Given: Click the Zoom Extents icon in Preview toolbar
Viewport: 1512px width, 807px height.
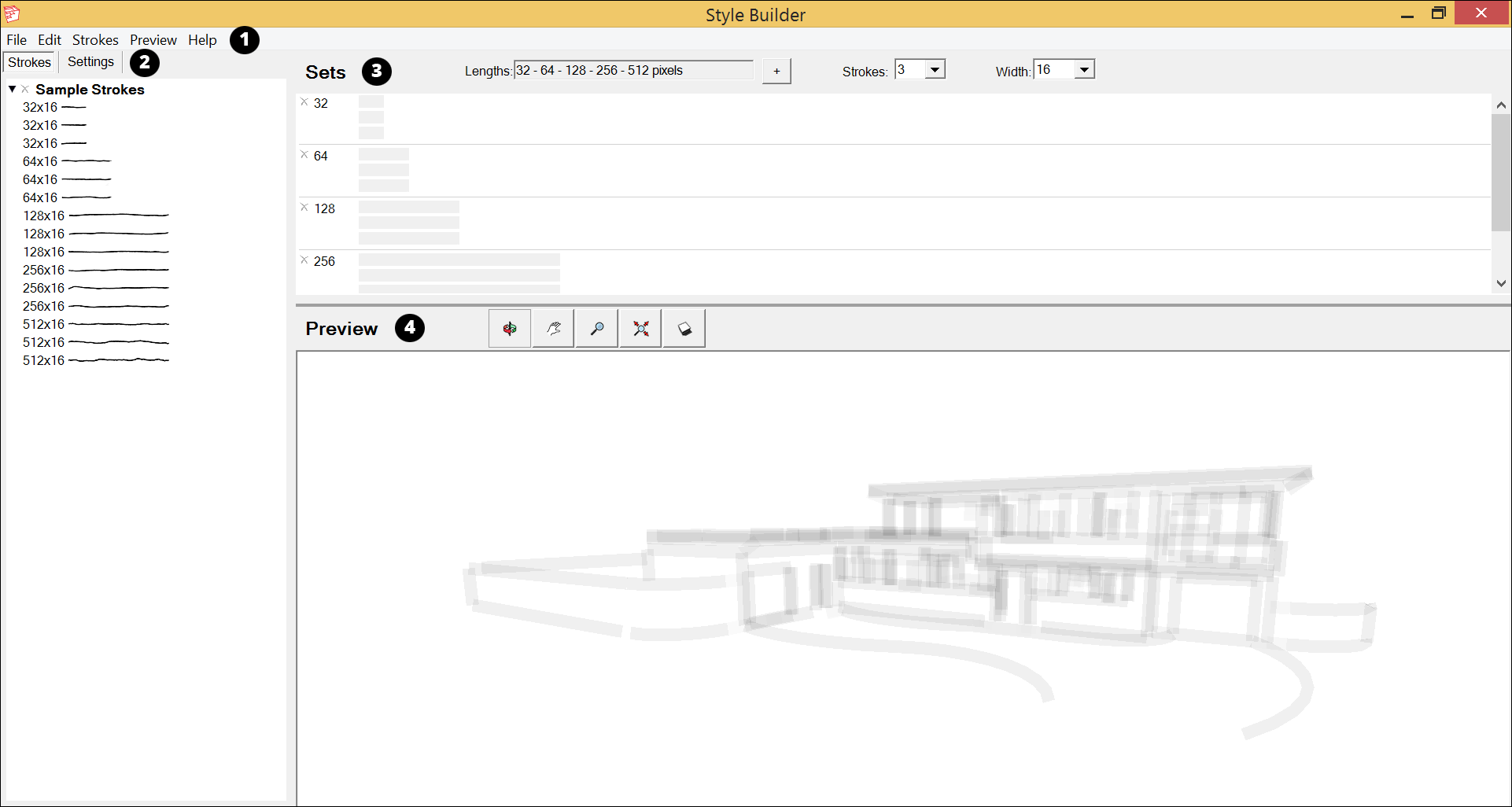Looking at the screenshot, I should point(640,328).
